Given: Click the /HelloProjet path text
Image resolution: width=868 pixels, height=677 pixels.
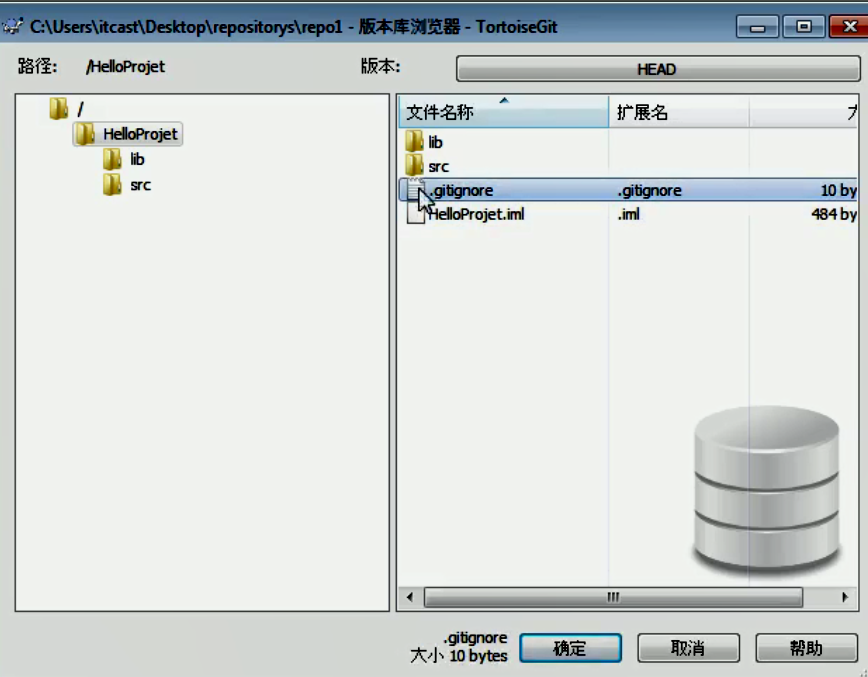Looking at the screenshot, I should 126,67.
